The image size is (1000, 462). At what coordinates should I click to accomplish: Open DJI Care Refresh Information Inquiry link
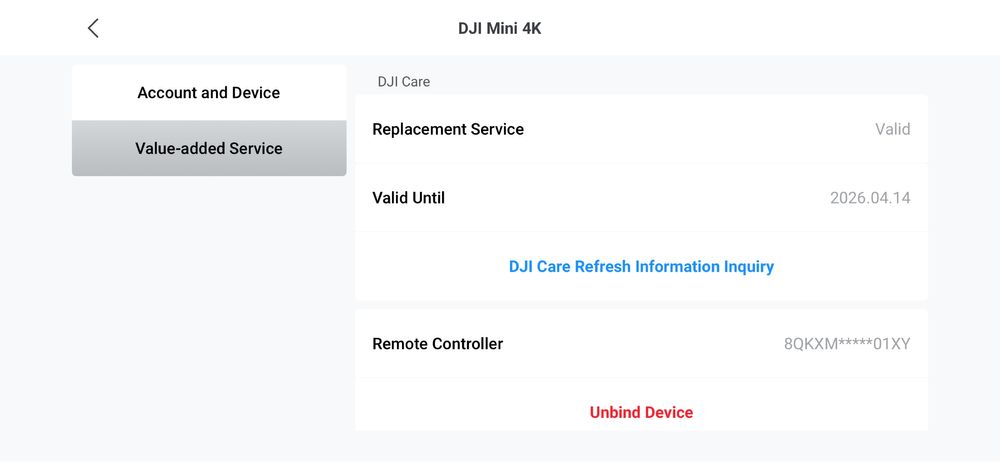coord(641,266)
